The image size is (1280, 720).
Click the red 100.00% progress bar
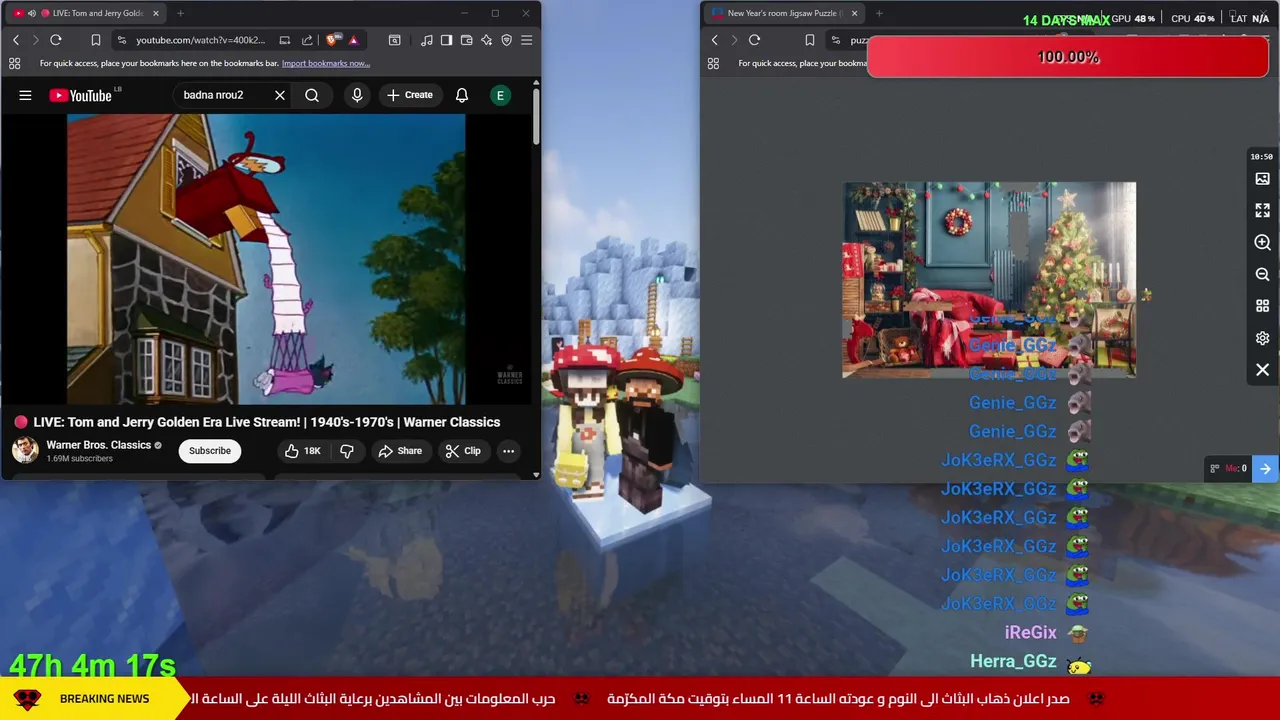pyautogui.click(x=1068, y=57)
